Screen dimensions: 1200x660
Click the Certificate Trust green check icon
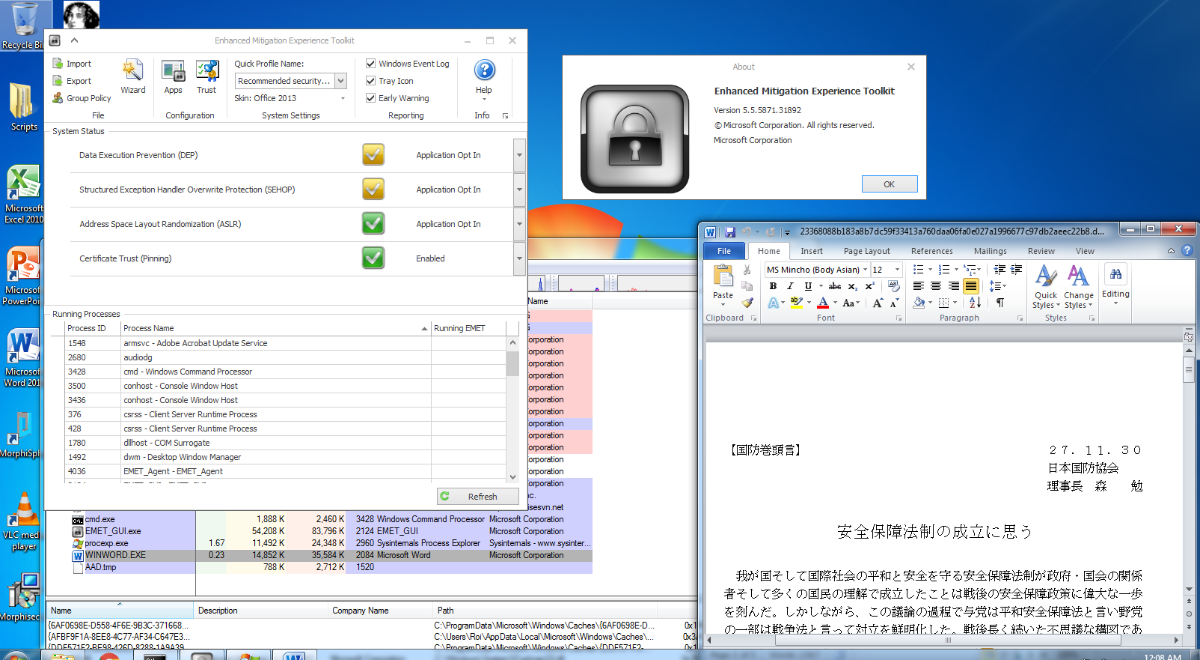point(373,258)
